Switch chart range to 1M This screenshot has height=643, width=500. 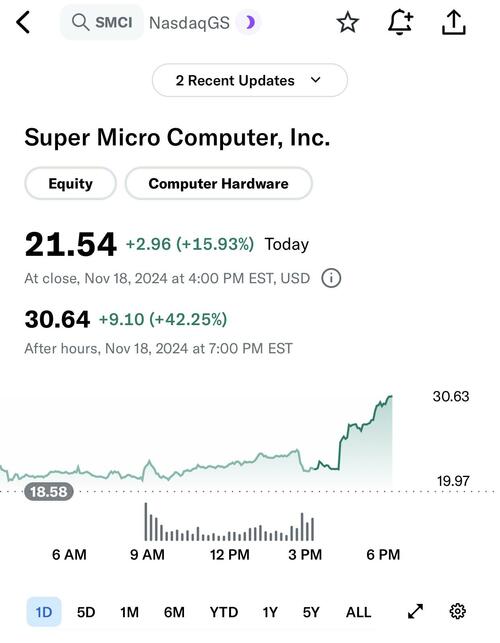coord(129,612)
